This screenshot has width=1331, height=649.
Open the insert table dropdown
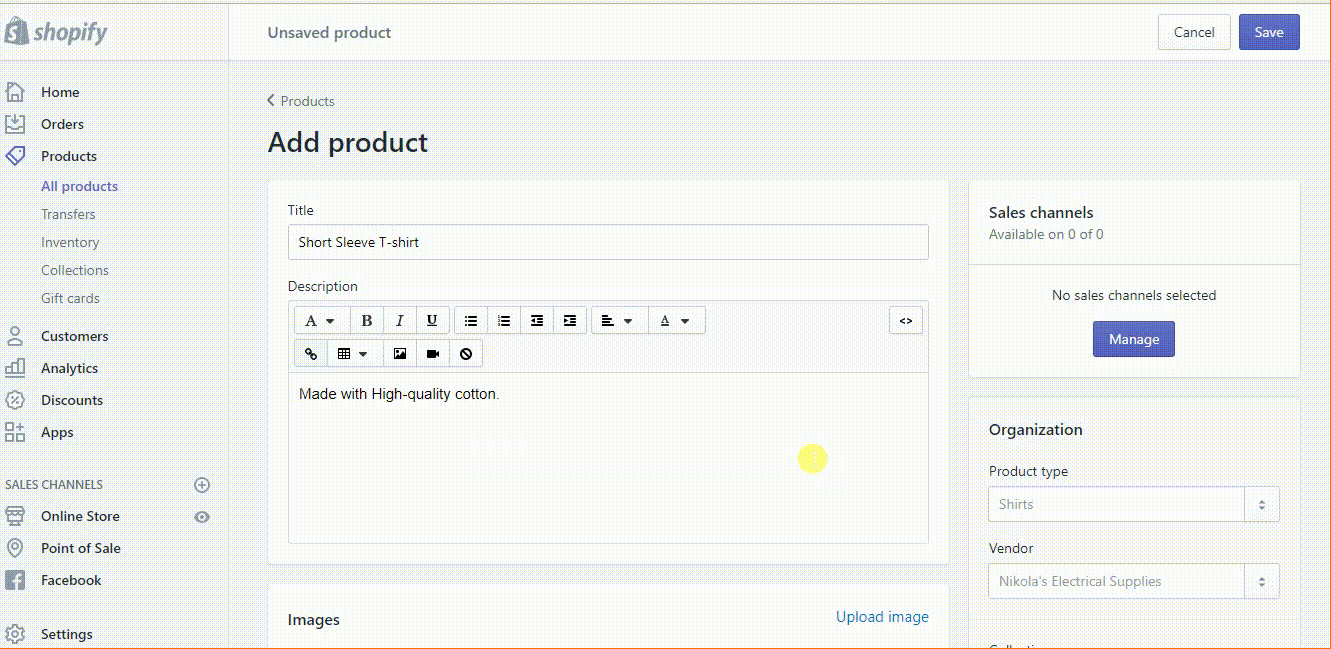[x=355, y=354]
